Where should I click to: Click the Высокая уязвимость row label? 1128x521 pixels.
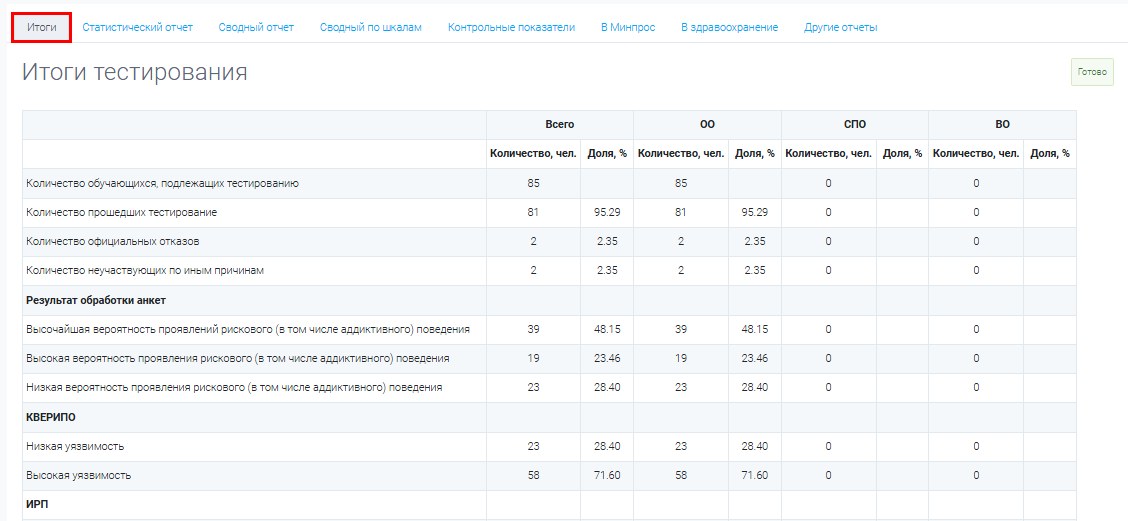78,476
